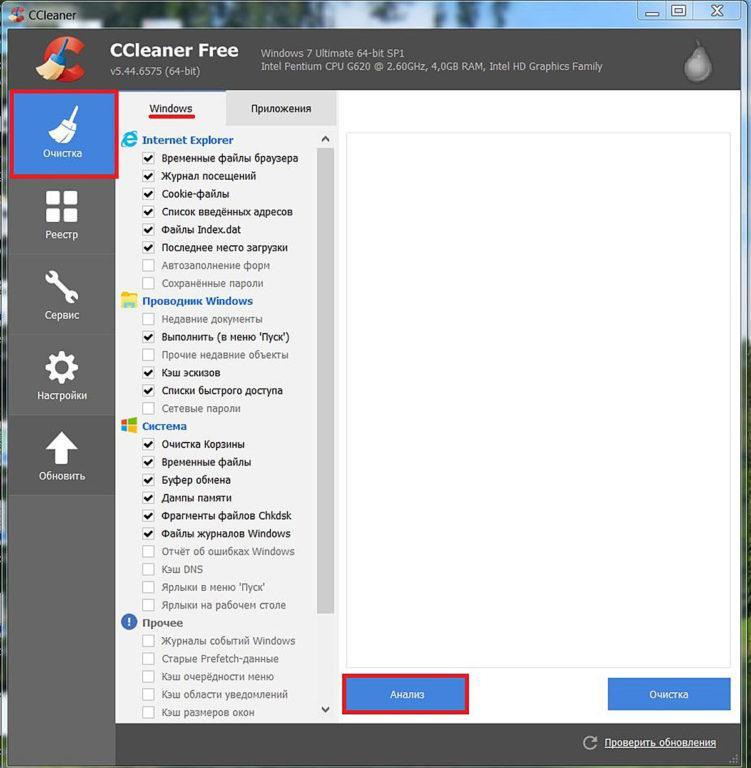Uncheck Кэш эскизов
Screen dimensions: 751x768
point(148,373)
